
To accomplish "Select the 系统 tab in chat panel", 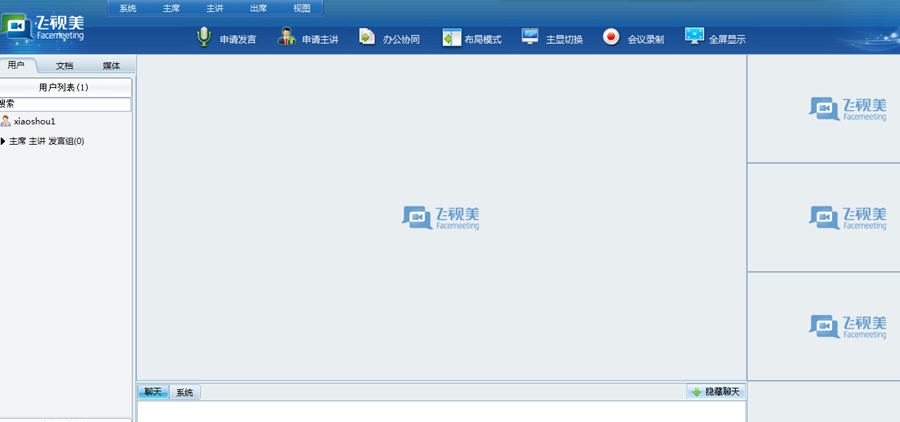I will pos(185,393).
